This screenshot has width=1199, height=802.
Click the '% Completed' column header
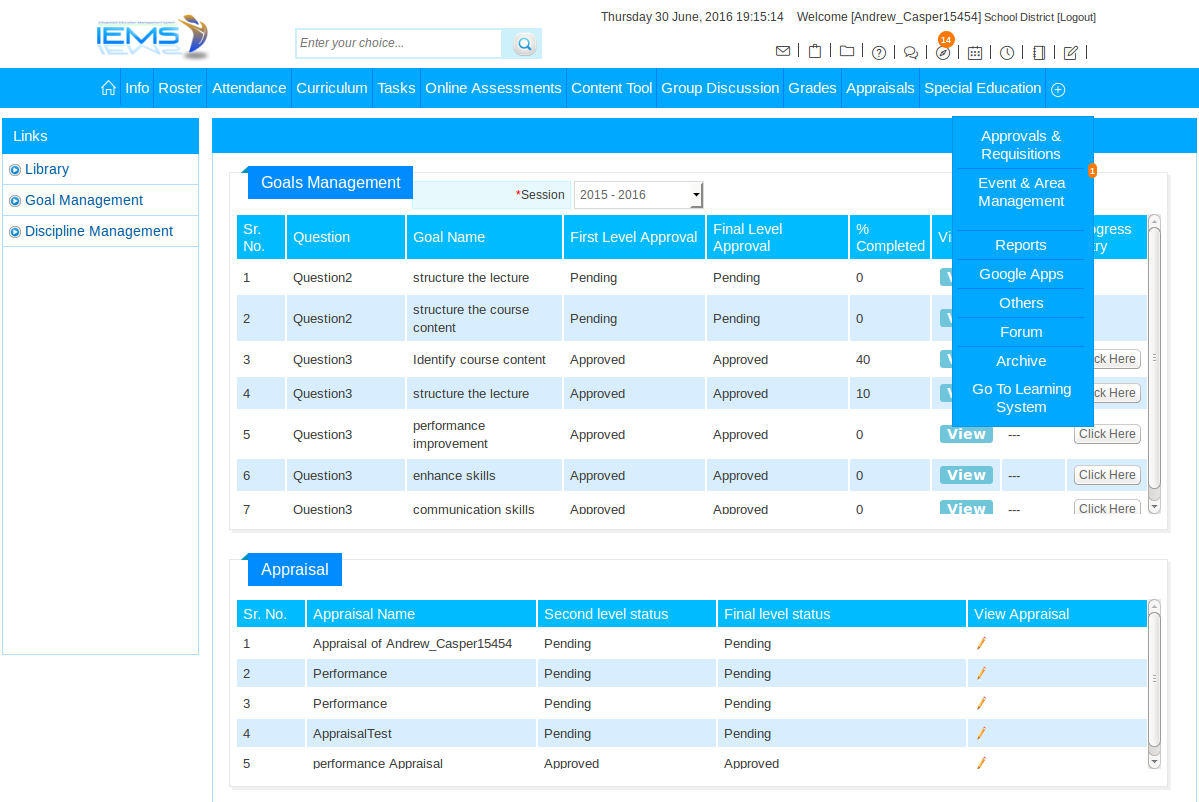coord(889,238)
